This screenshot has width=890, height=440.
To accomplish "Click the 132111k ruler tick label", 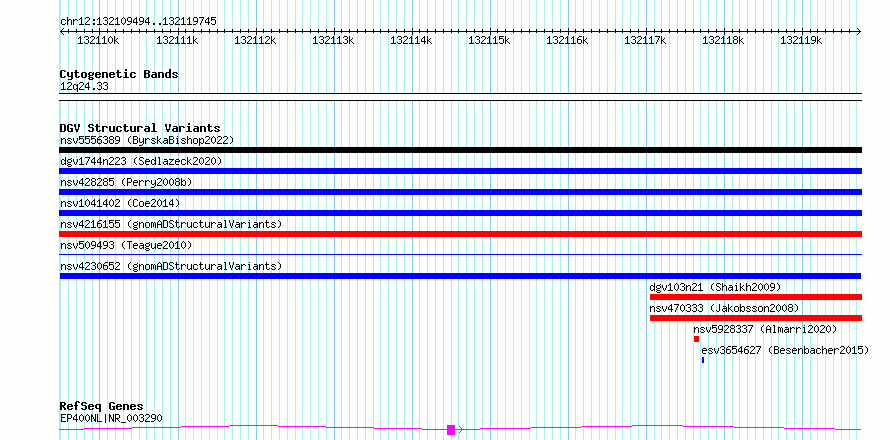I will [x=177, y=40].
